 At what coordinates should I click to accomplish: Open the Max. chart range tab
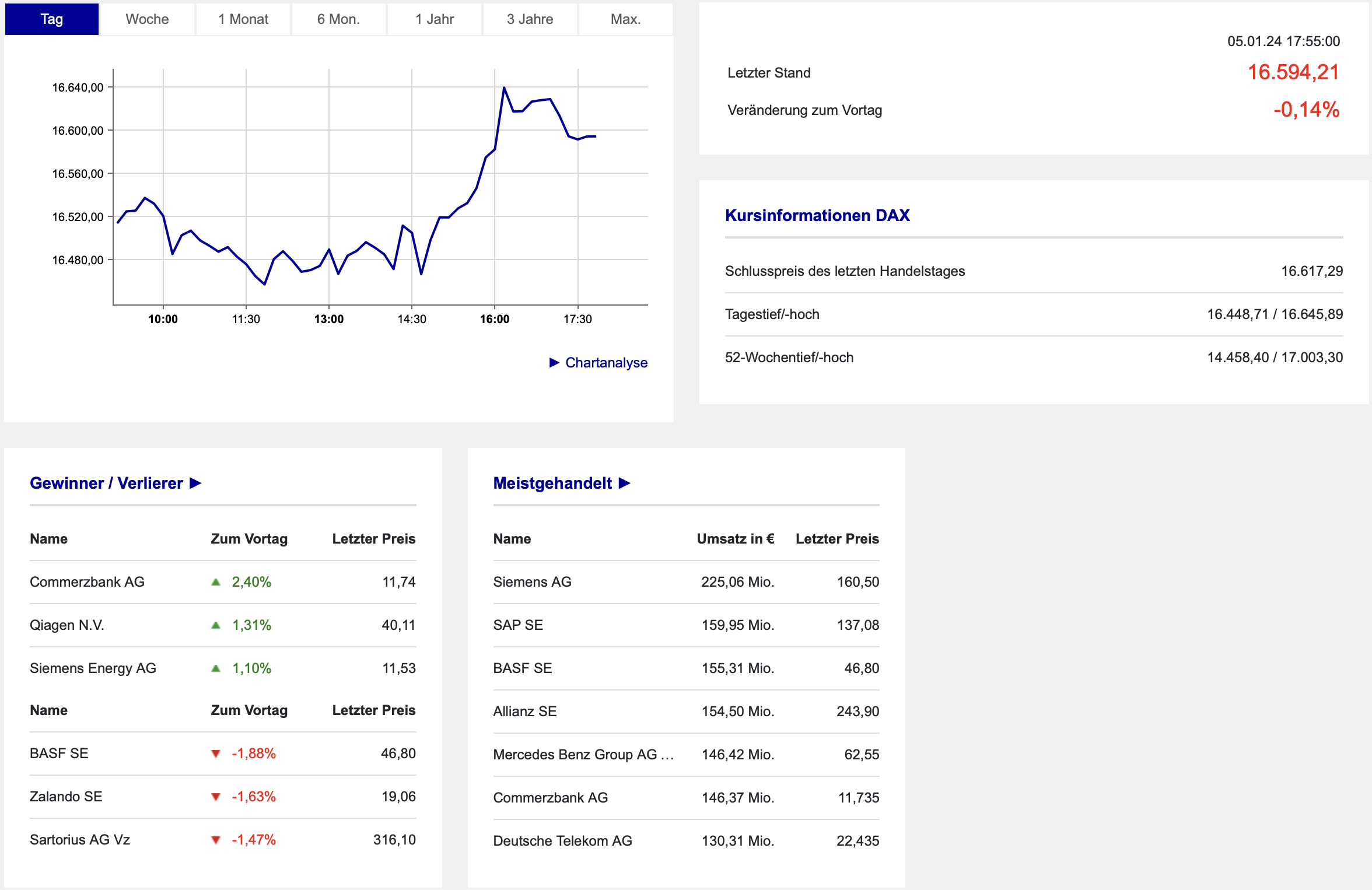[625, 19]
